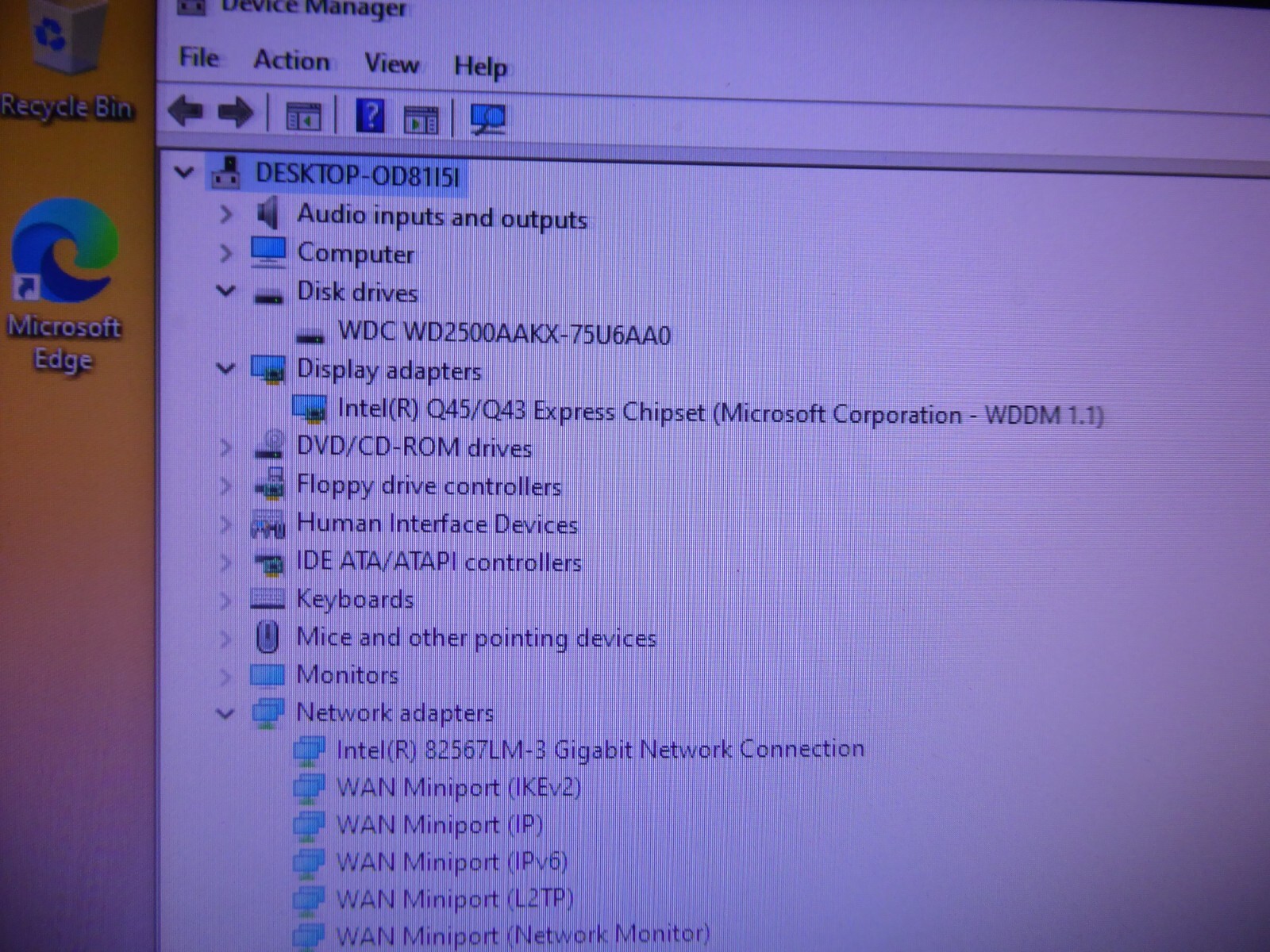Screen dimensions: 1270x952
Task: Click the WDC WD2500AAKX drive icon
Action: (x=310, y=336)
